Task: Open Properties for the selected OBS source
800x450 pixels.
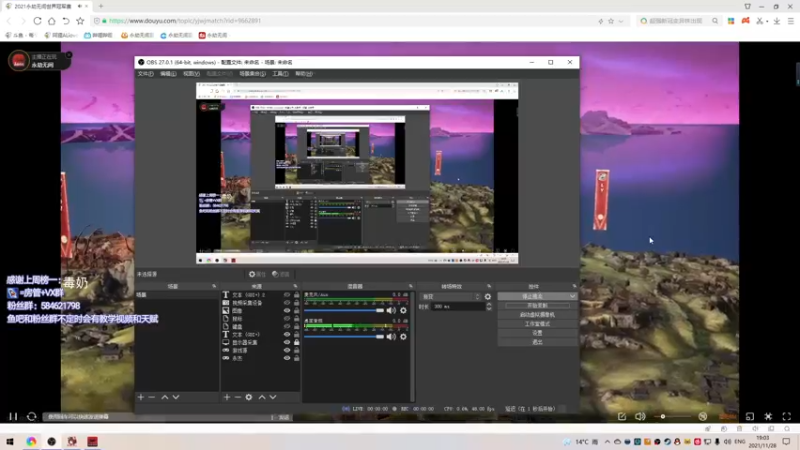Action: [257, 274]
